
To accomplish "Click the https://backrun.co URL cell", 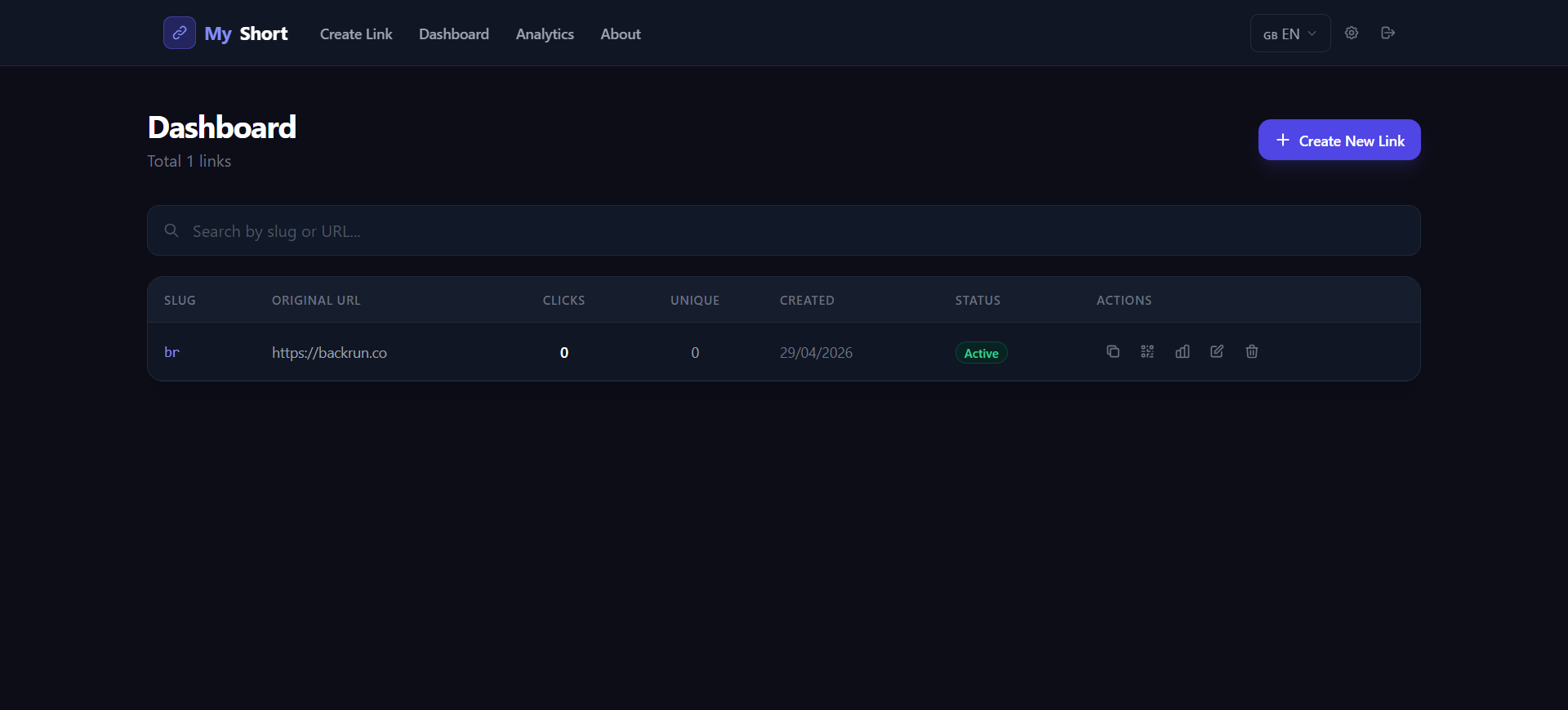I will tap(329, 352).
